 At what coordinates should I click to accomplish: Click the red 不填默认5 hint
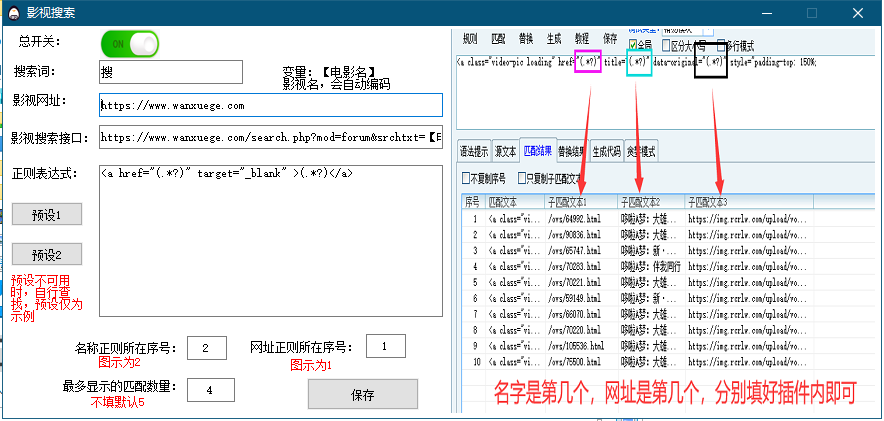point(118,402)
